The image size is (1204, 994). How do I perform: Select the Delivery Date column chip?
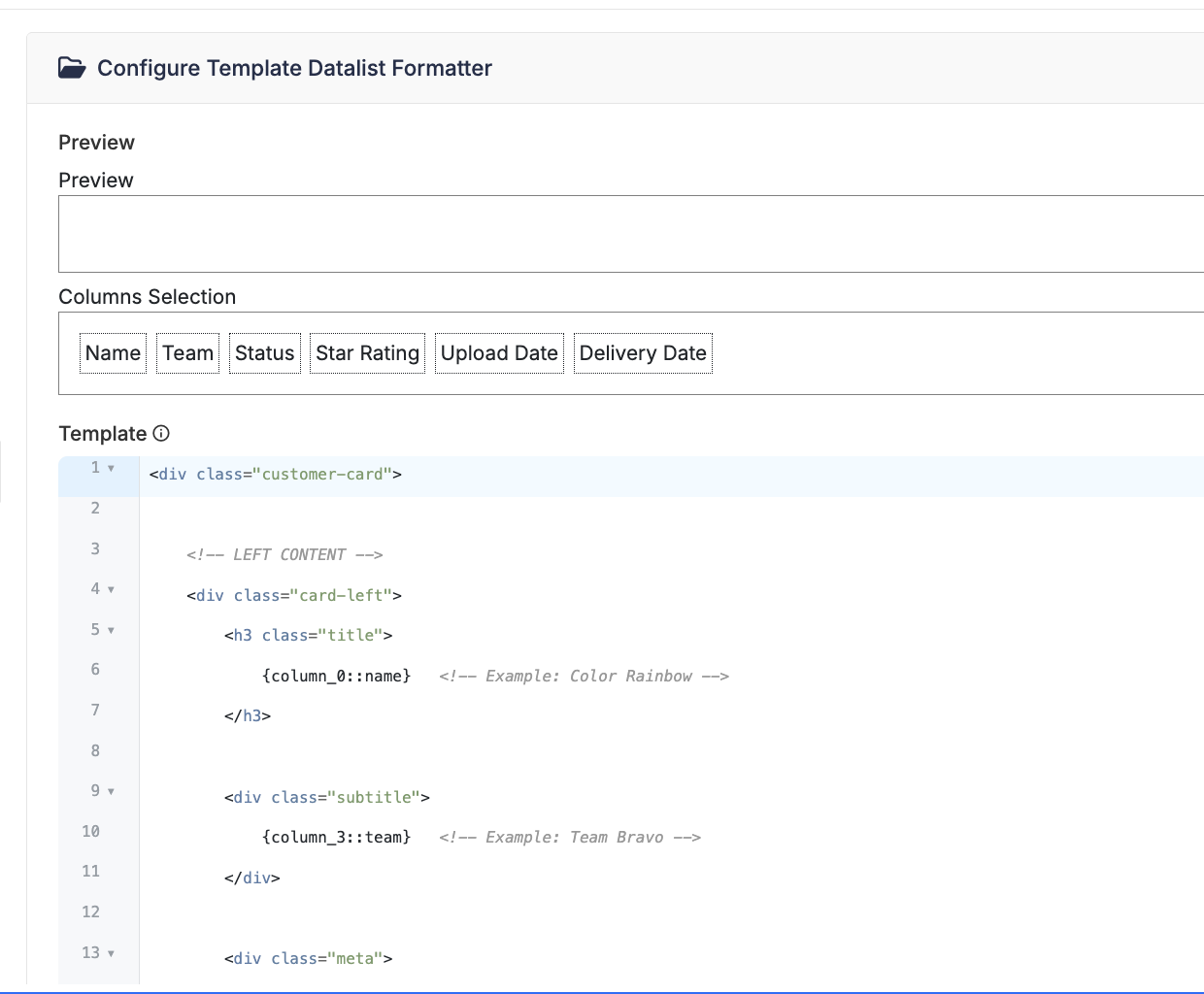[x=643, y=353]
